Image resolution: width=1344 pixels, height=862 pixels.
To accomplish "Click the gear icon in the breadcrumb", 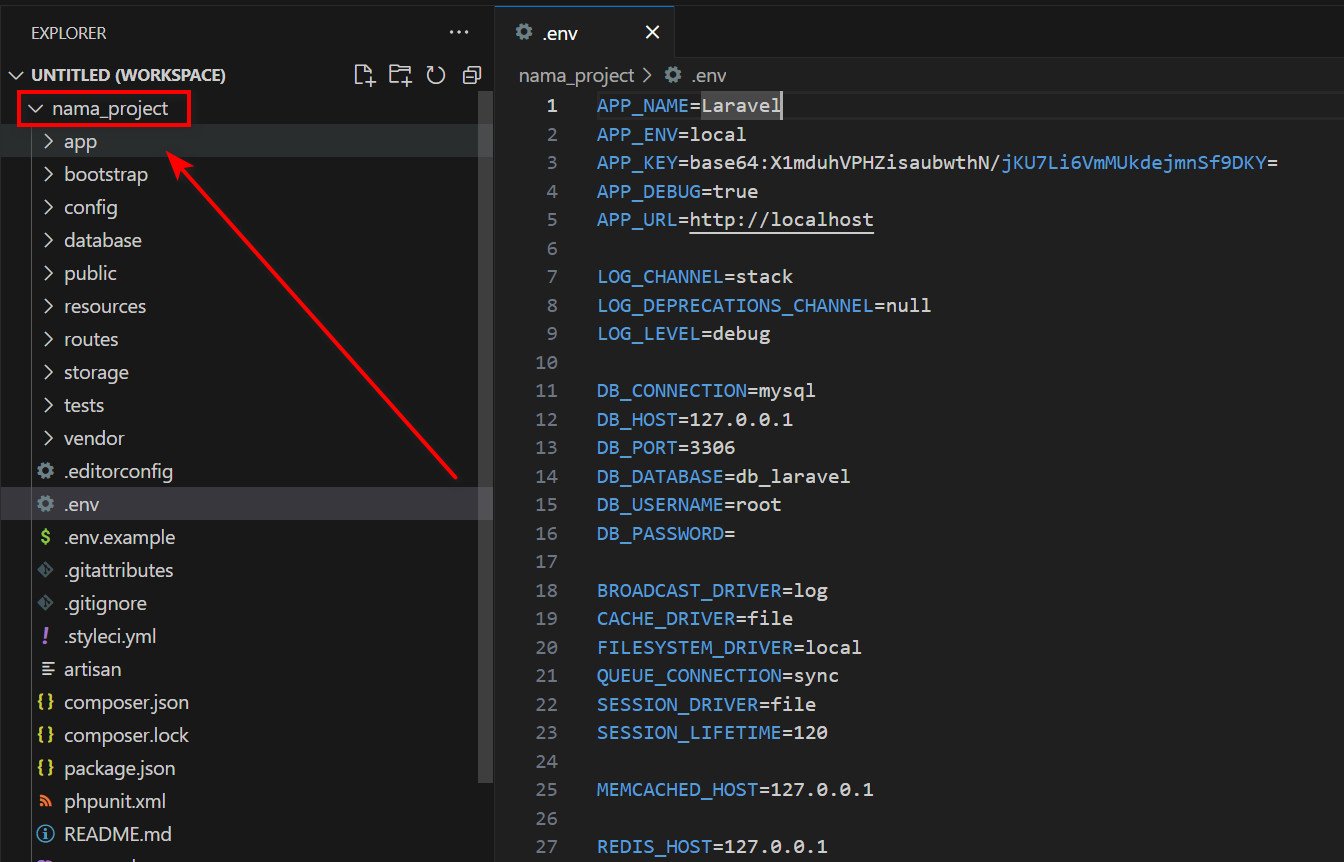I will point(673,75).
